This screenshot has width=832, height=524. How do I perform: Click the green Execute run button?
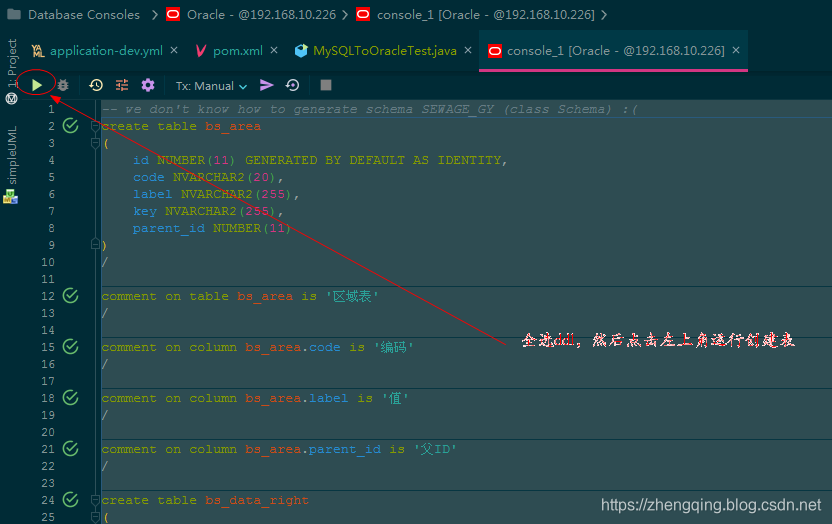click(x=37, y=85)
